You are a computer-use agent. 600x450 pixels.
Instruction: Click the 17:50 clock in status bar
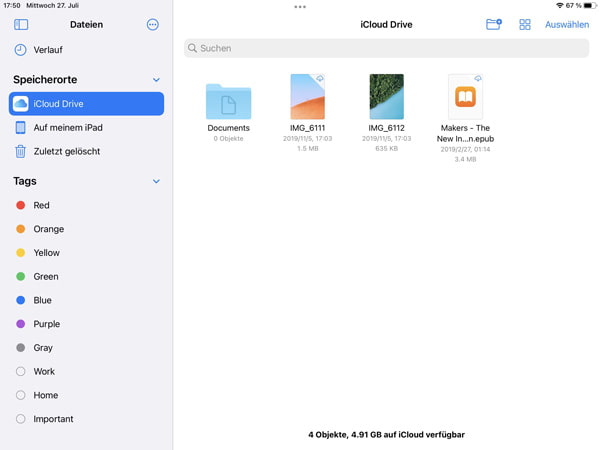pyautogui.click(x=12, y=5)
